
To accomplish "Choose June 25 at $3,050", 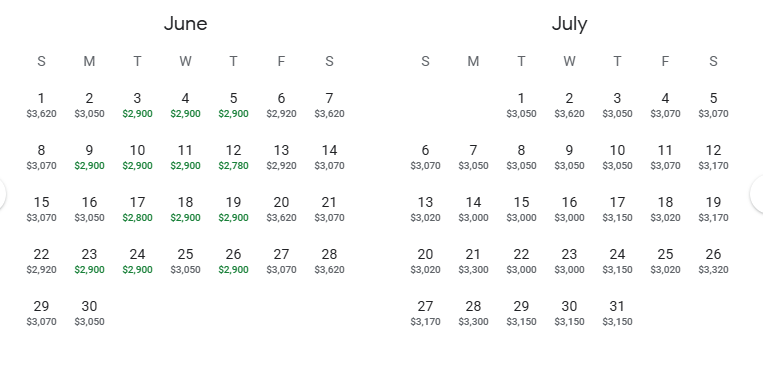I will [185, 261].
